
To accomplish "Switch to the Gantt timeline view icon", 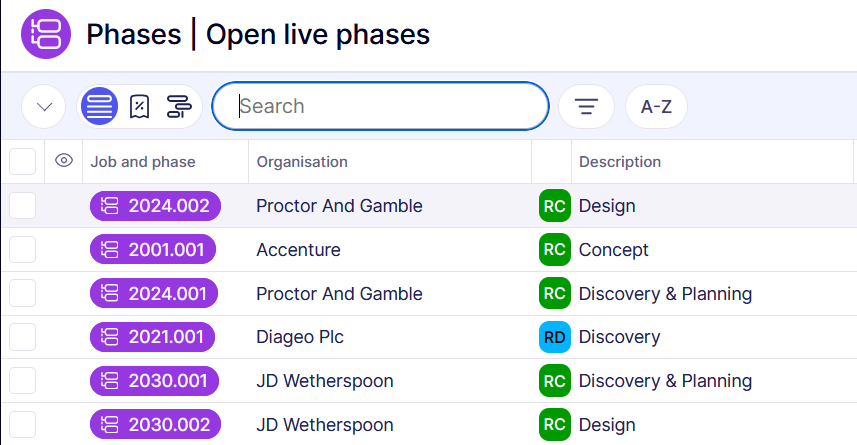I will [179, 106].
